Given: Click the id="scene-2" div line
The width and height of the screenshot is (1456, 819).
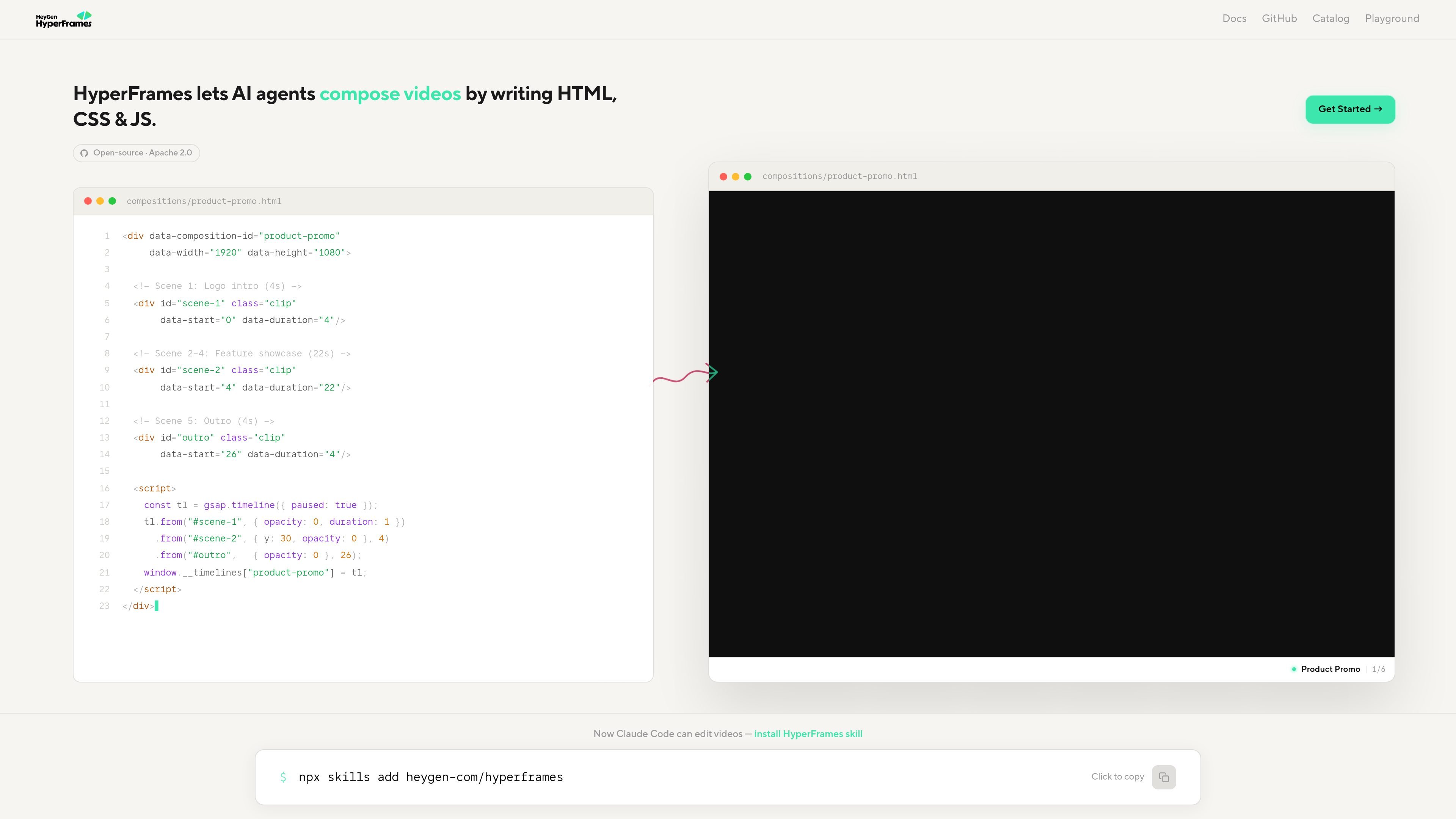Looking at the screenshot, I should point(214,370).
